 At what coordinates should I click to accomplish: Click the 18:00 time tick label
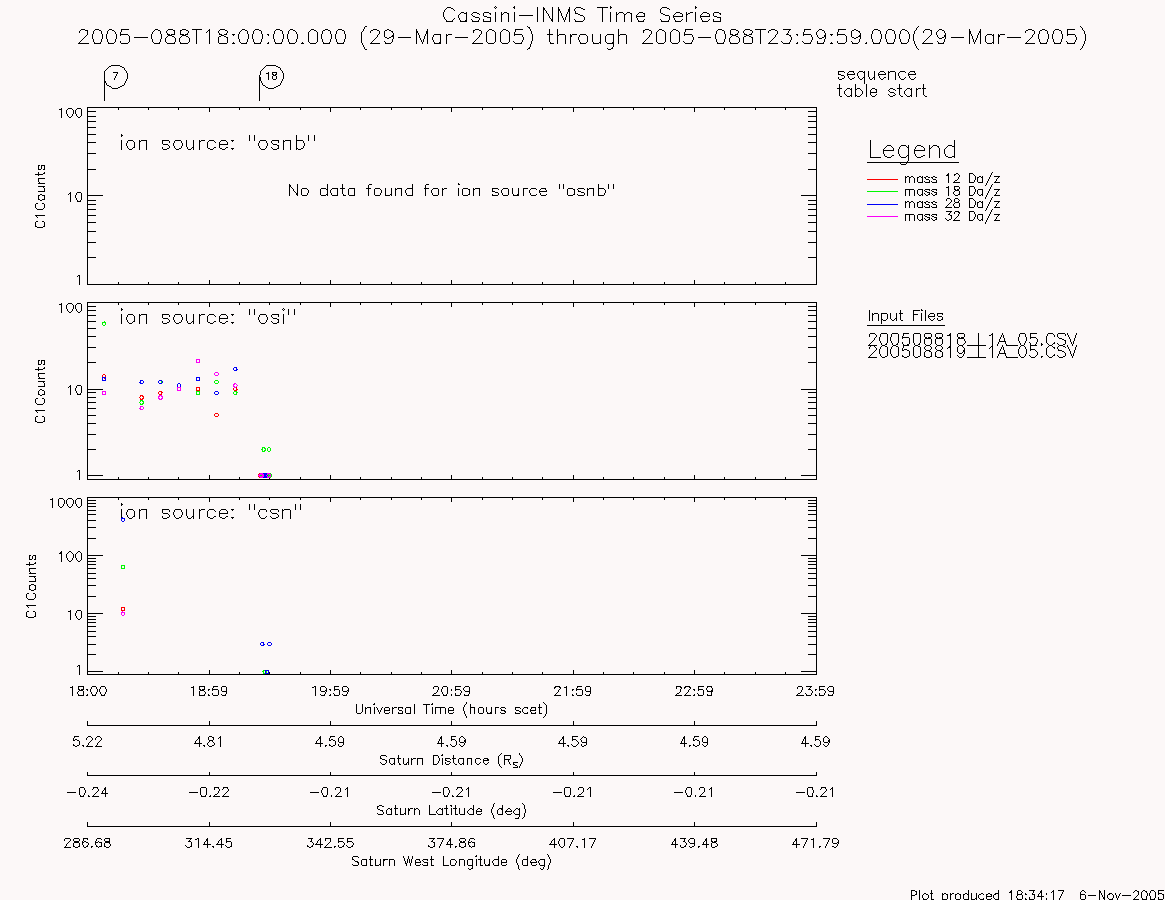pos(88,691)
